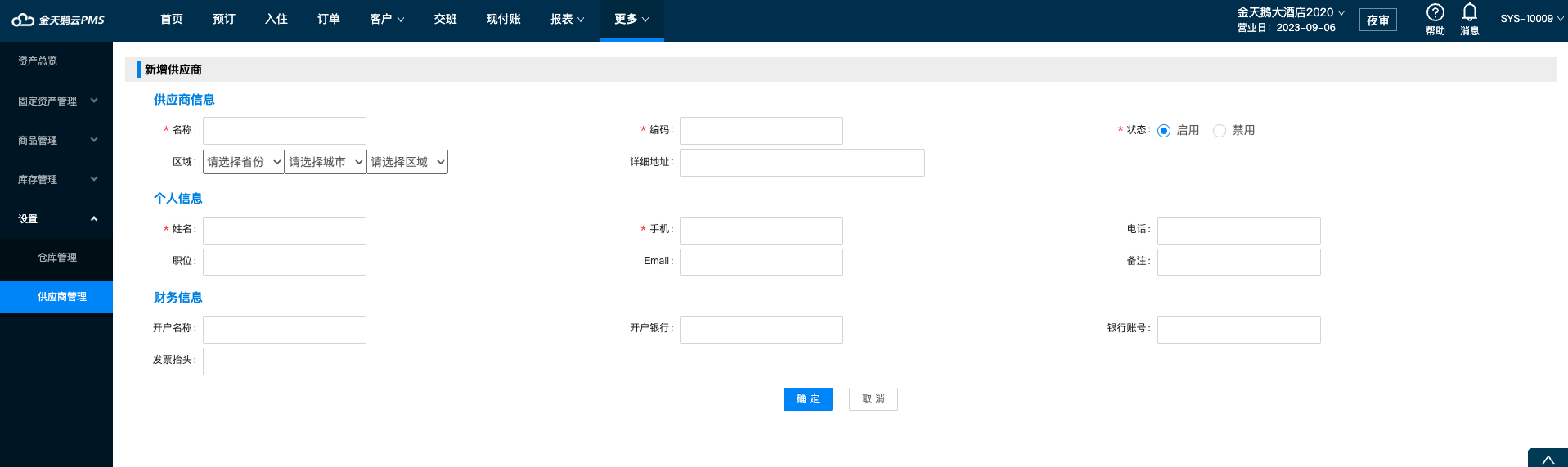Open the SYS-10009 user menu
The image size is (1568, 467).
(x=1531, y=19)
